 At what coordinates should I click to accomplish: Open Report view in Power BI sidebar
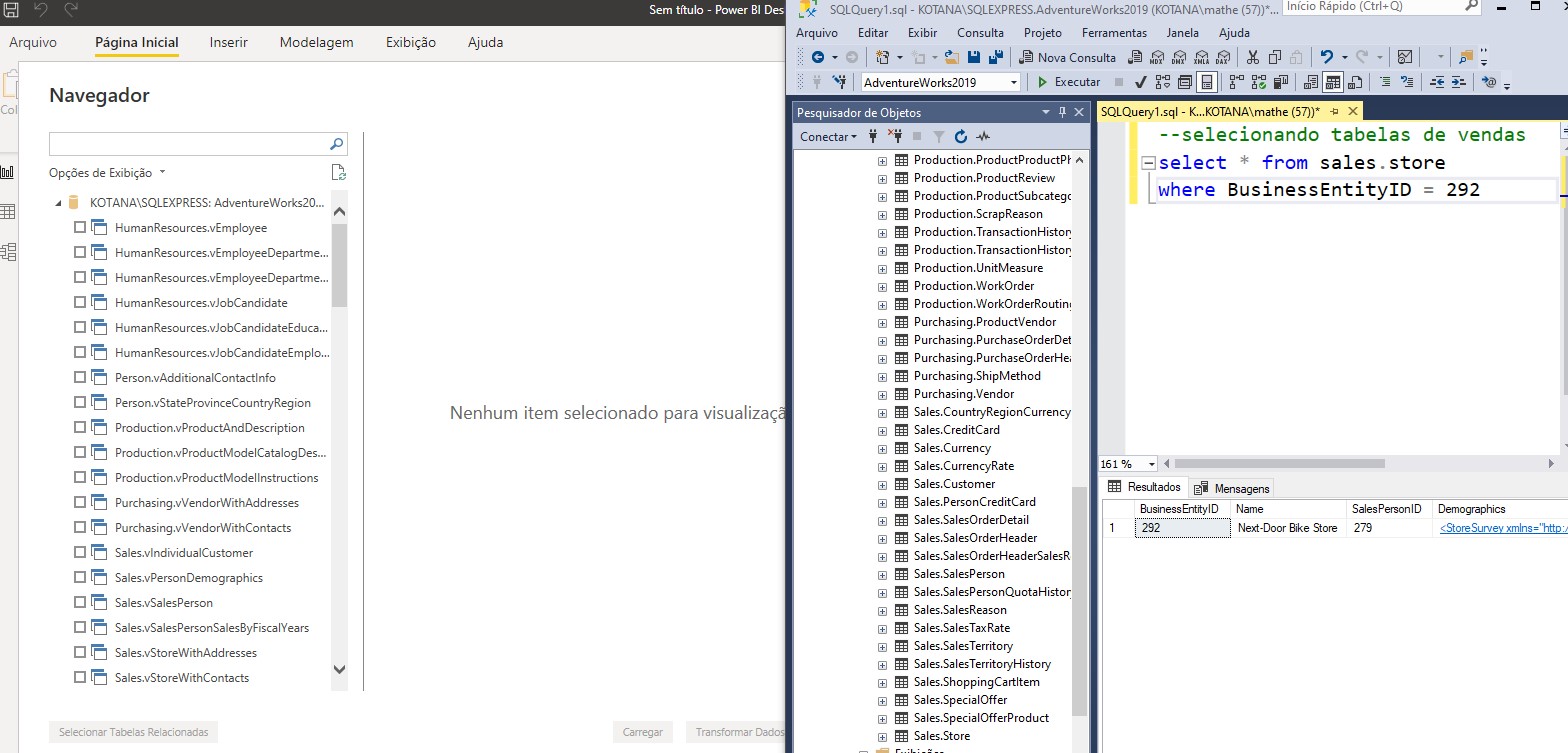pos(8,172)
